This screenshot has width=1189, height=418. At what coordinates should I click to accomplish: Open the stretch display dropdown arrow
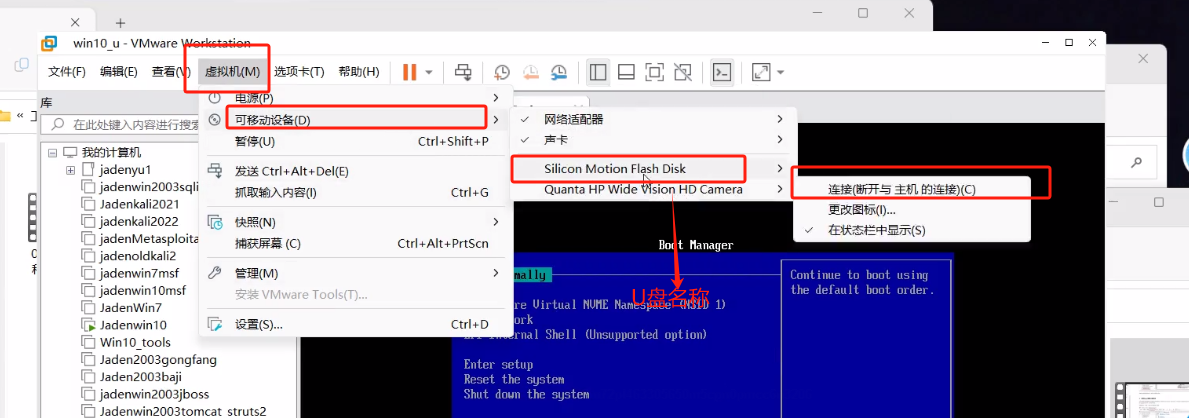[780, 73]
